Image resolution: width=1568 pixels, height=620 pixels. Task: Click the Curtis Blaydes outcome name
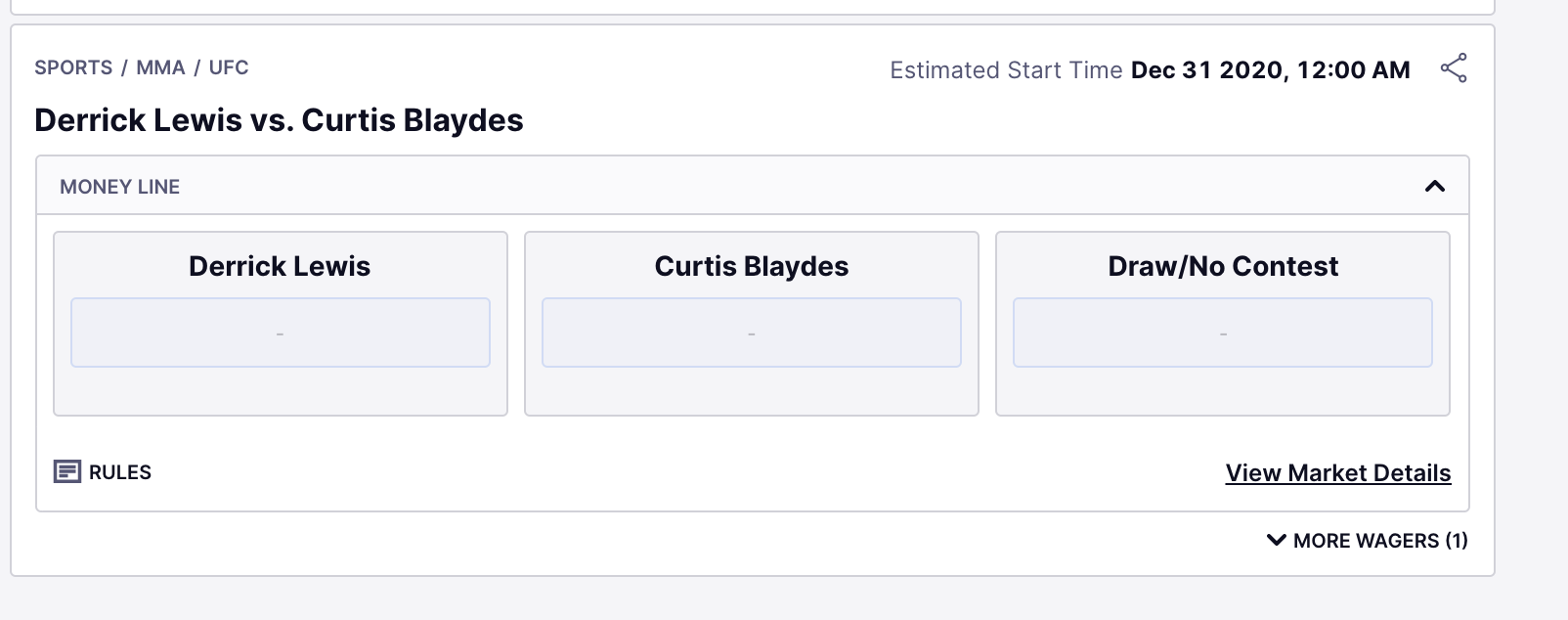coord(751,266)
